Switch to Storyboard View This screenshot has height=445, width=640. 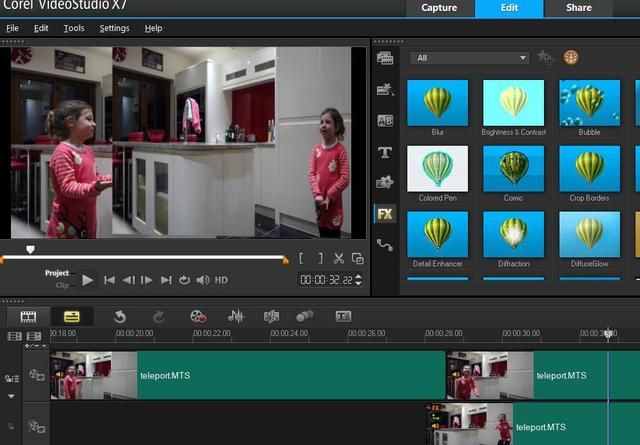point(29,316)
